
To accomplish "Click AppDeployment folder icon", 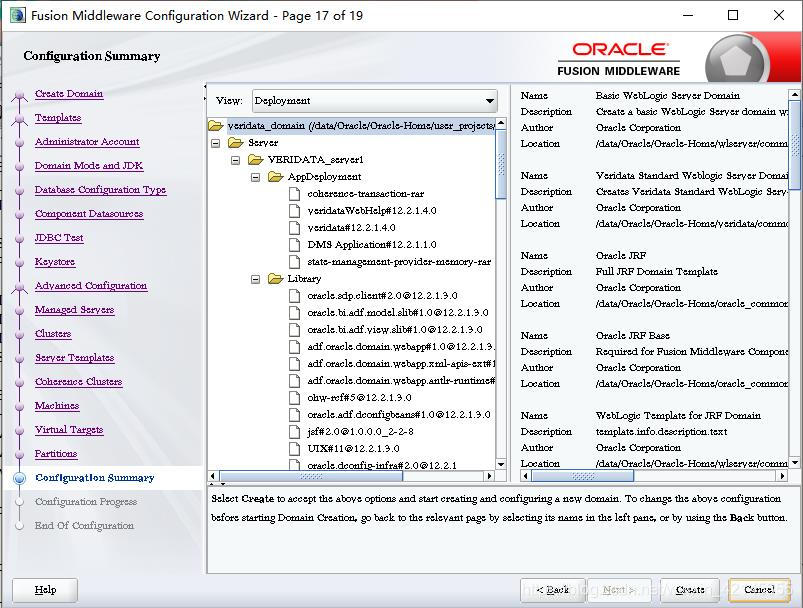I will click(276, 177).
